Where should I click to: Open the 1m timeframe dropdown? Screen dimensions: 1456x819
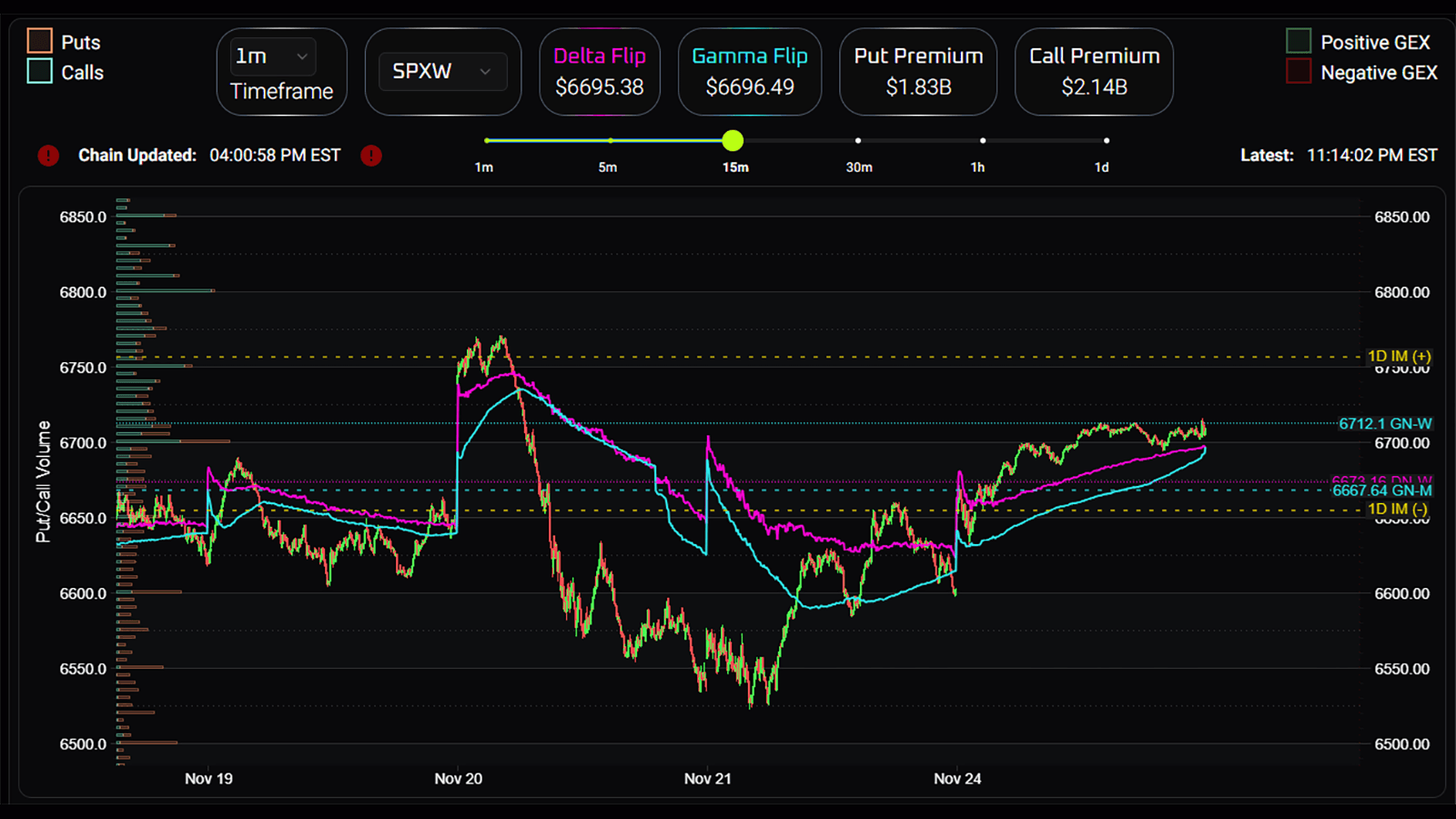click(x=273, y=56)
